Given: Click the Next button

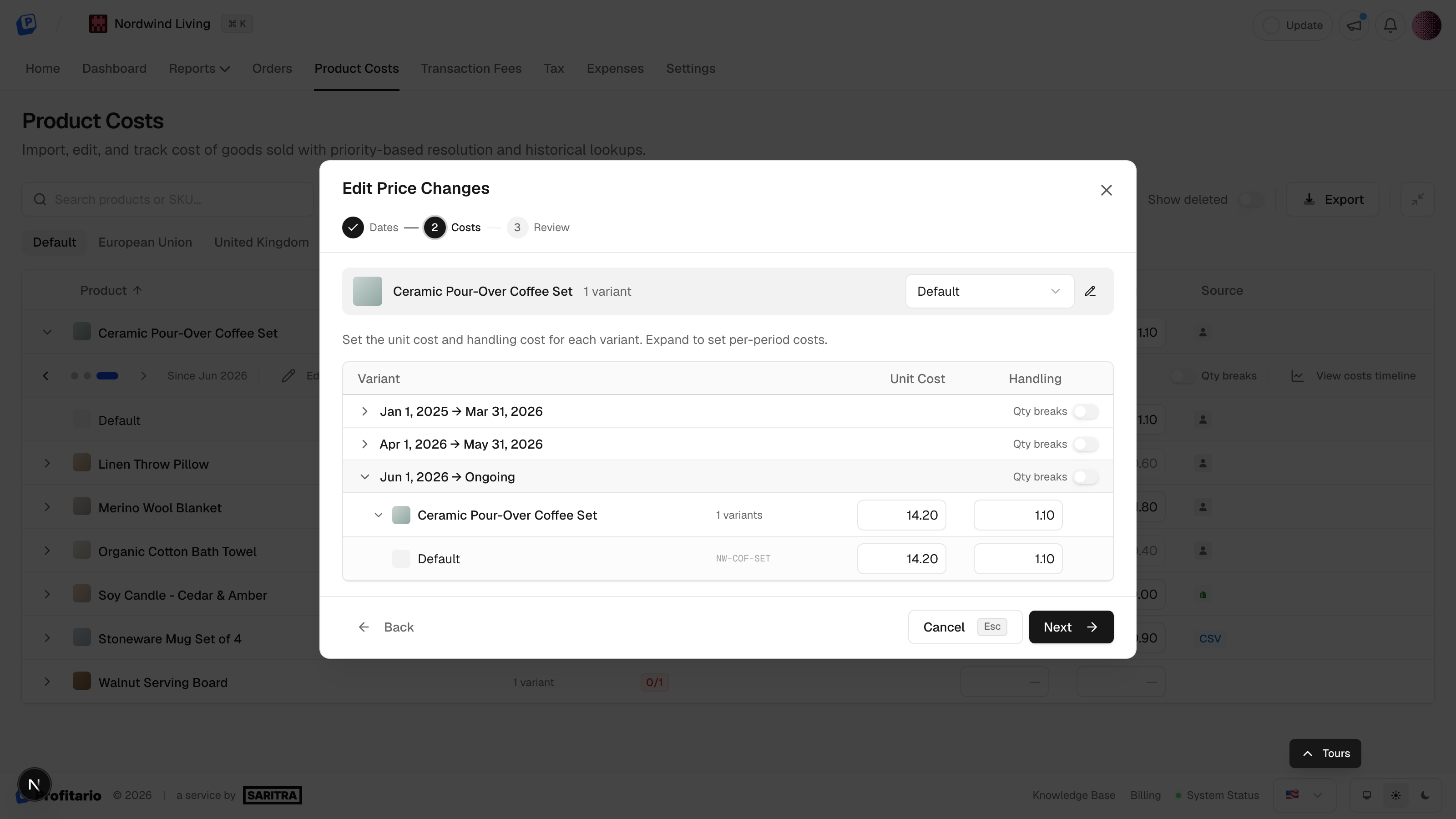Looking at the screenshot, I should click(1071, 627).
